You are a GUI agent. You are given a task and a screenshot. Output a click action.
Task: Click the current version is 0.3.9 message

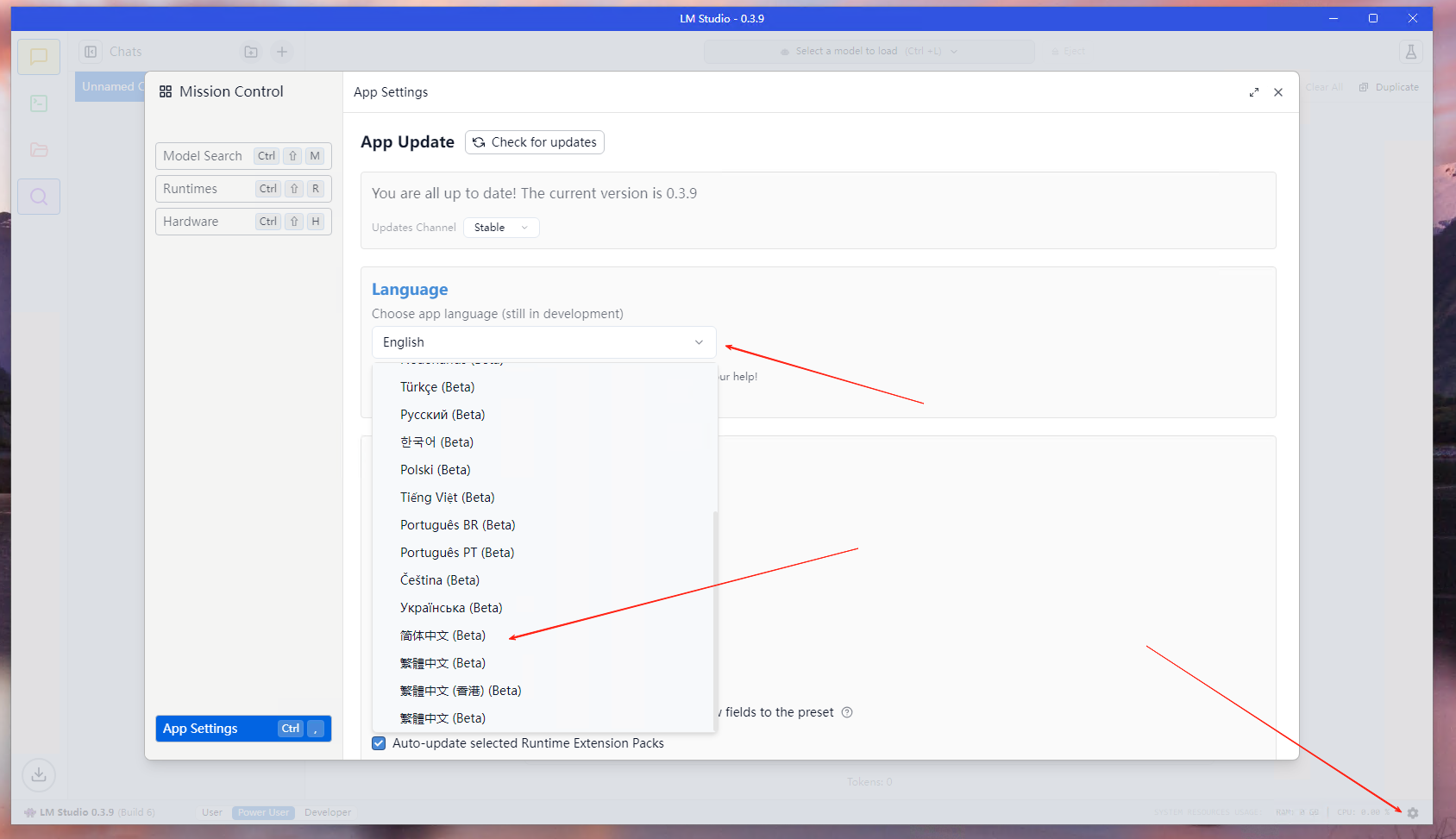tap(534, 193)
